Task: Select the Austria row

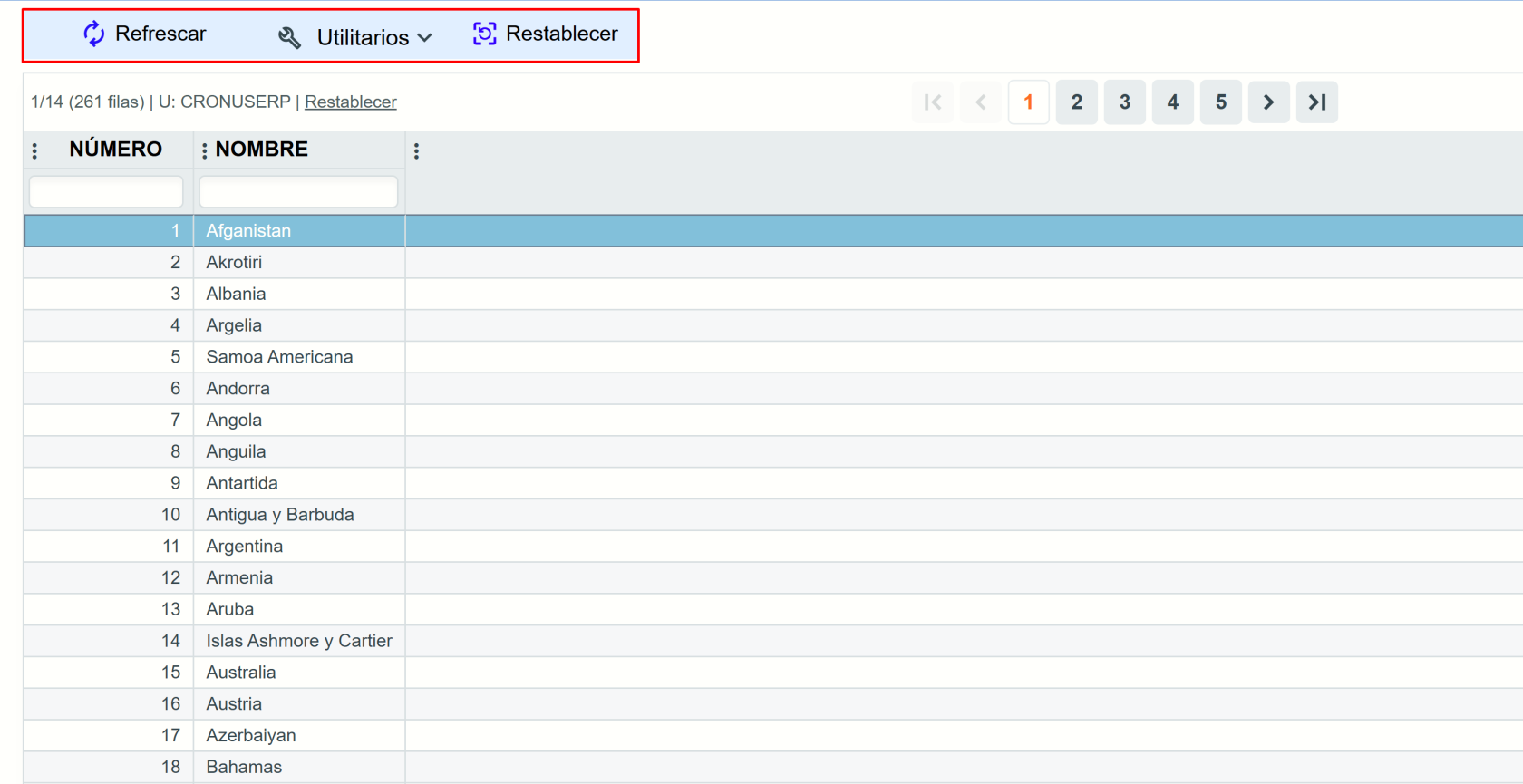Action: point(773,703)
